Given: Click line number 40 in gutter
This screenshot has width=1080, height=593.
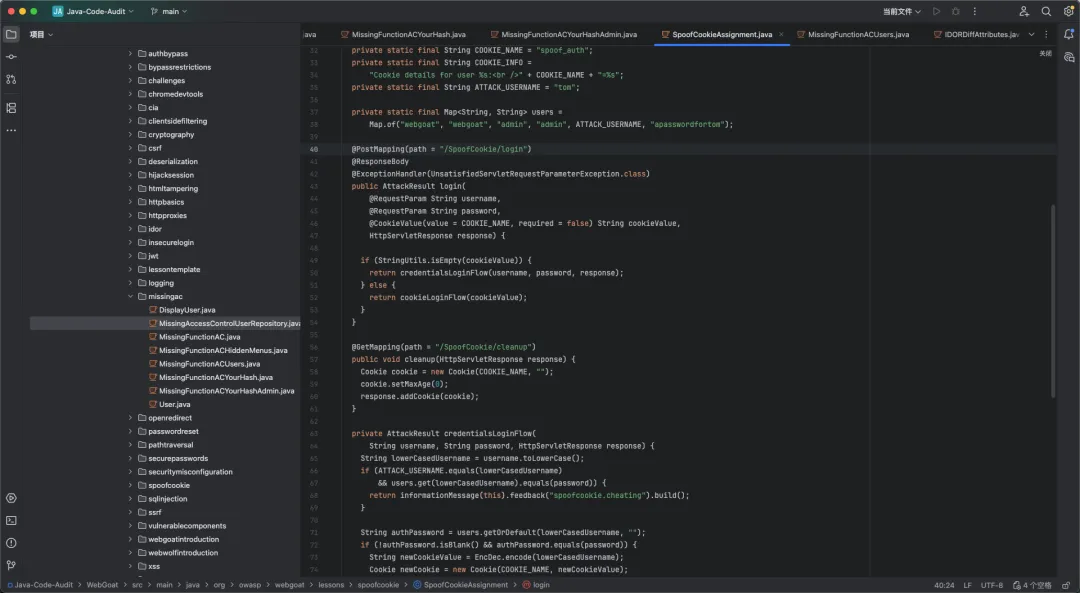Looking at the screenshot, I should tap(313, 149).
